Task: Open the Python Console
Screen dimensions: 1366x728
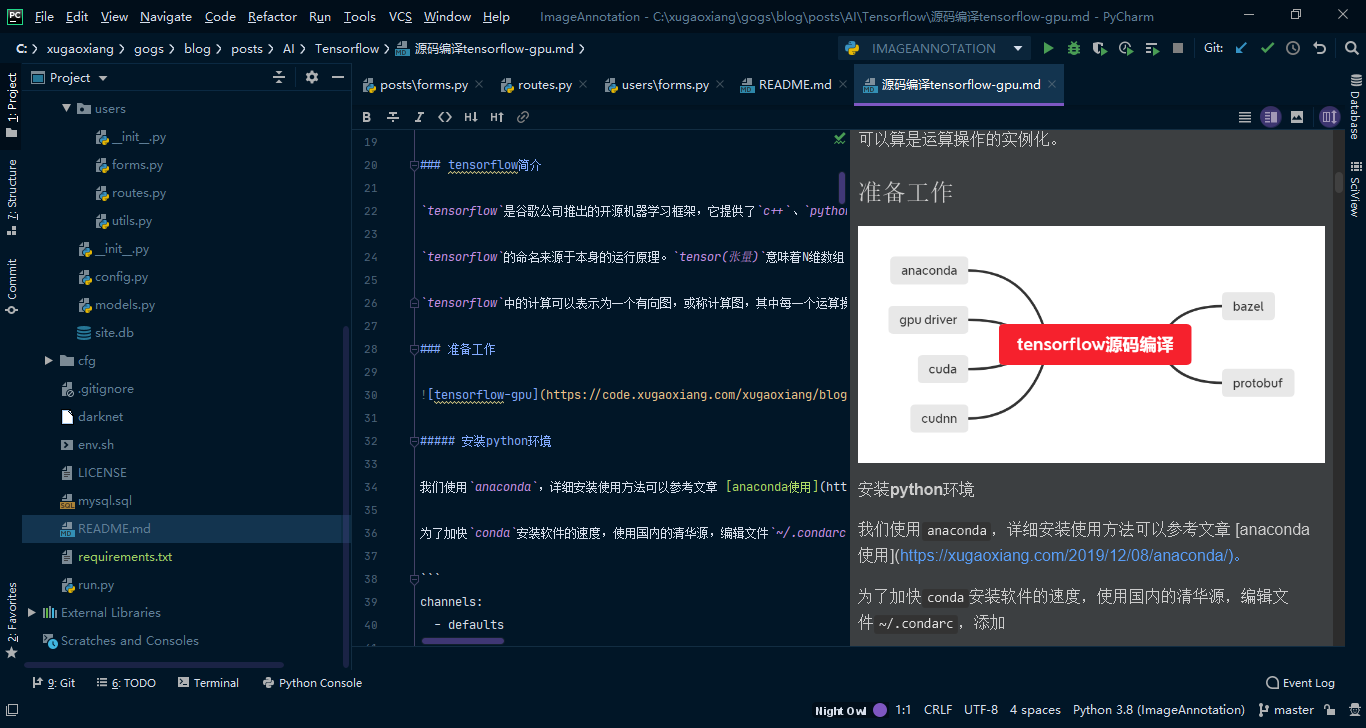Action: tap(312, 683)
